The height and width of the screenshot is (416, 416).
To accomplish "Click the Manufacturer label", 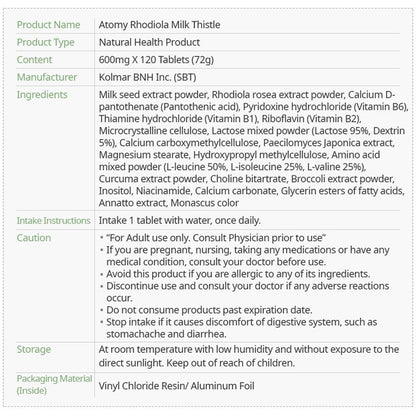I will pyautogui.click(x=47, y=77).
